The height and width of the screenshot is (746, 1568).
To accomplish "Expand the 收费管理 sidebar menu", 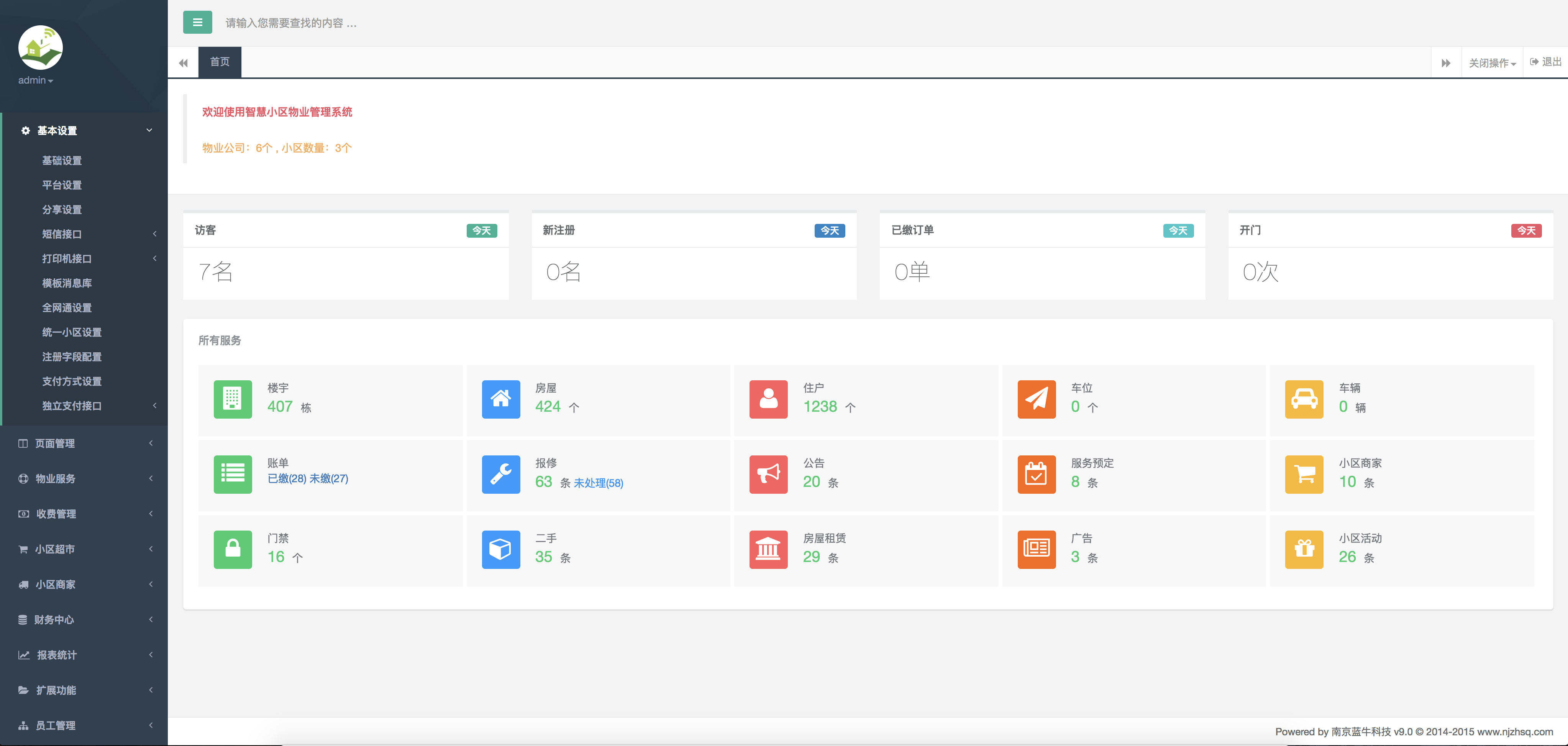I will pos(56,514).
